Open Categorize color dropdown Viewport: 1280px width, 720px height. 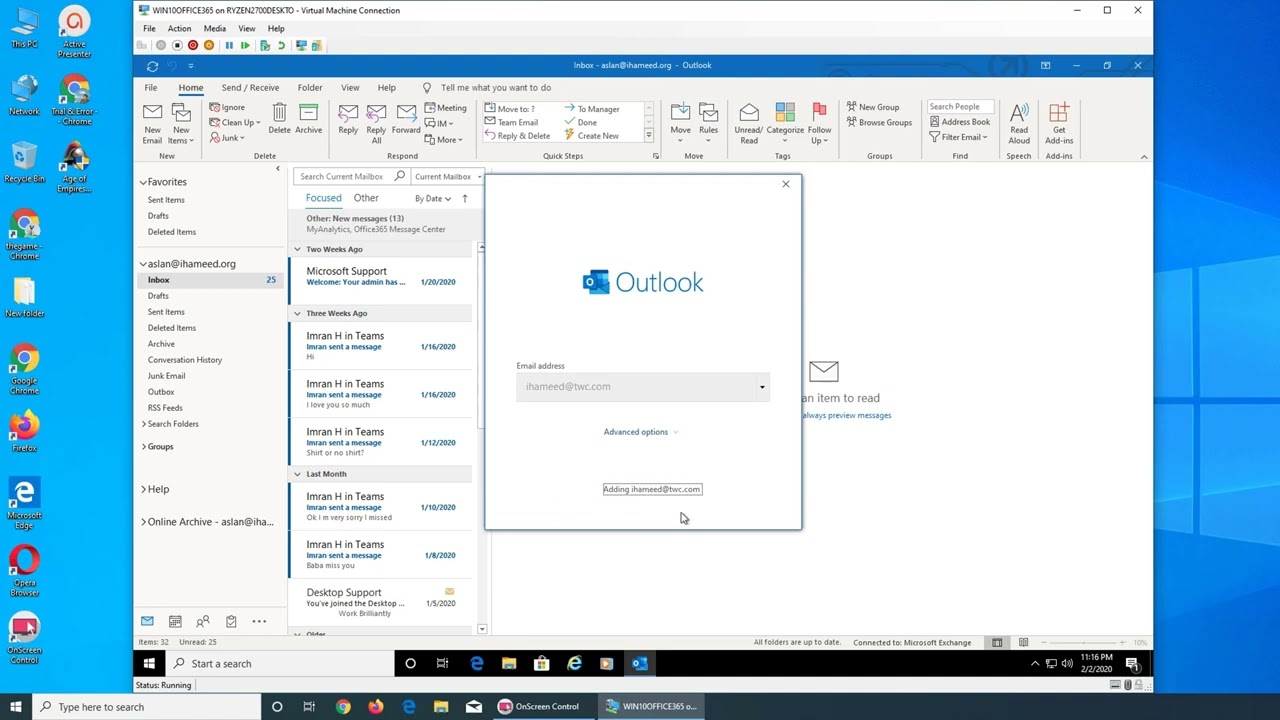(785, 123)
